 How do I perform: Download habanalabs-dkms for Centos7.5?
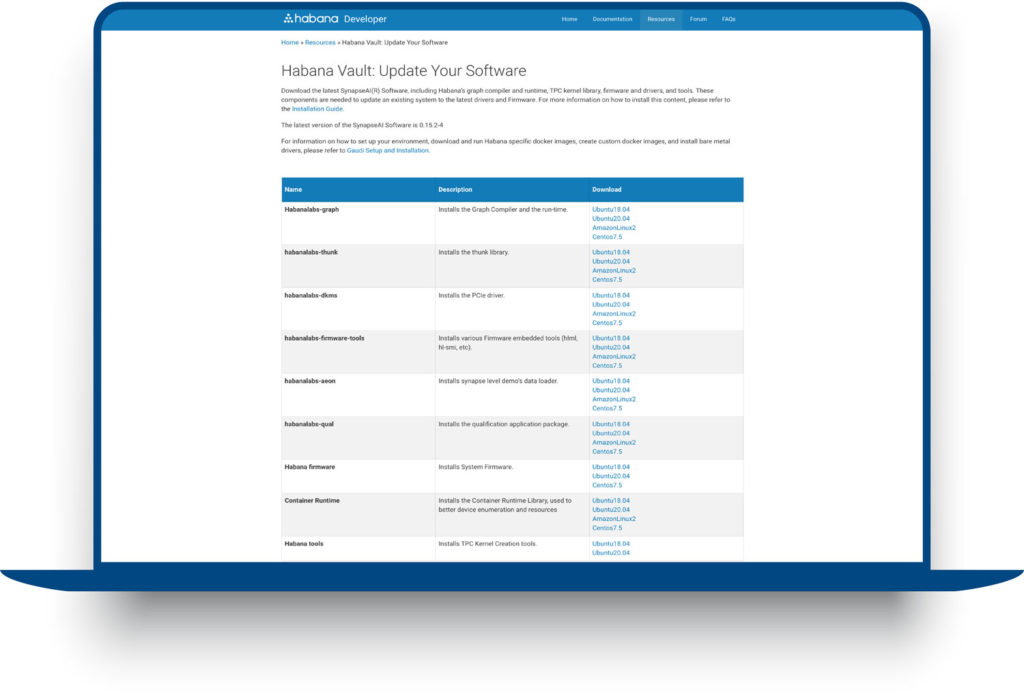point(607,323)
